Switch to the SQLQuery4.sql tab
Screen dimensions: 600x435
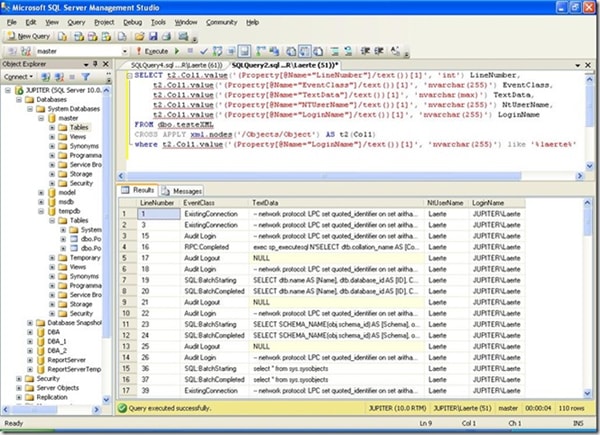[x=176, y=65]
